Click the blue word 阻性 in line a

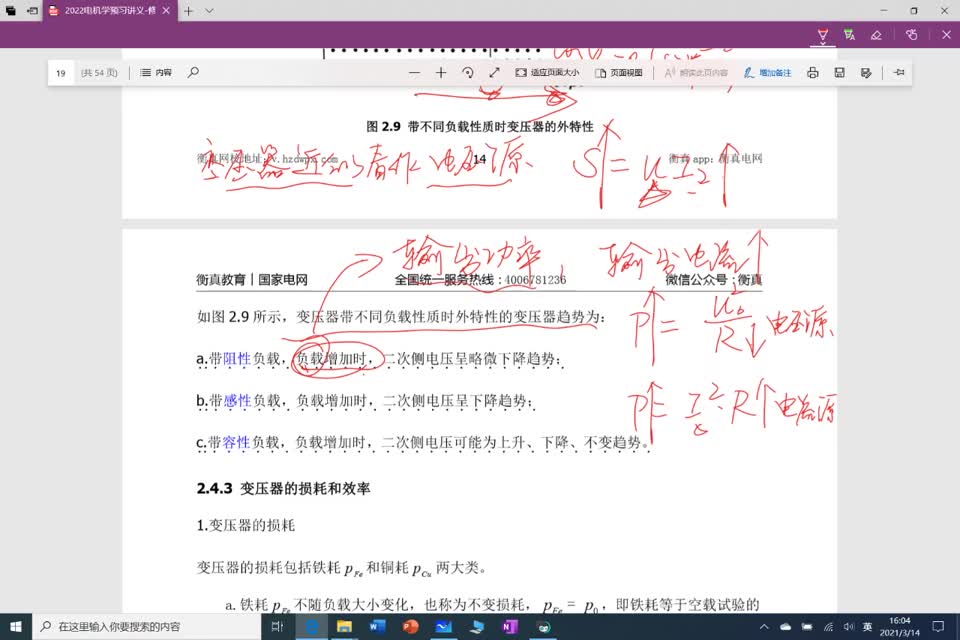click(x=237, y=359)
